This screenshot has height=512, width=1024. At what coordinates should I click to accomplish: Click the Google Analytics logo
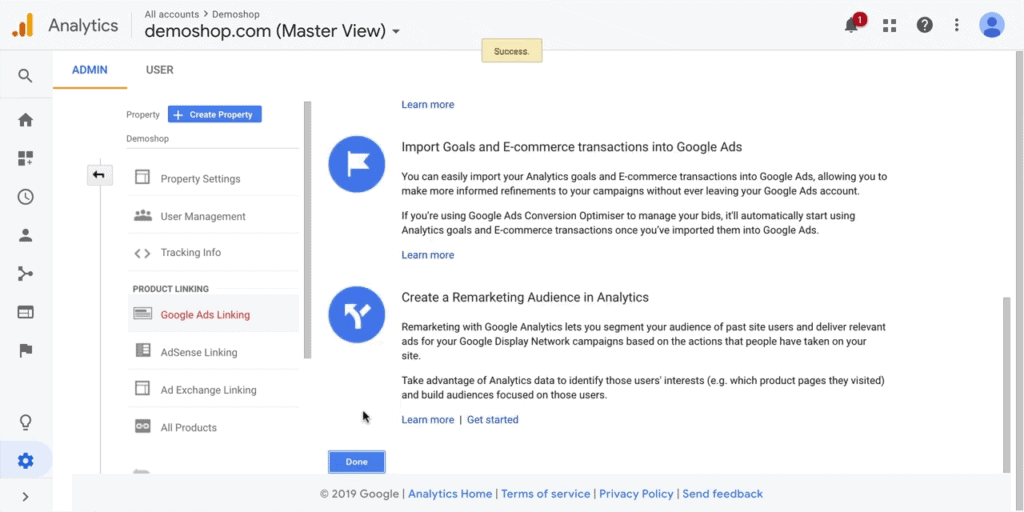point(22,25)
